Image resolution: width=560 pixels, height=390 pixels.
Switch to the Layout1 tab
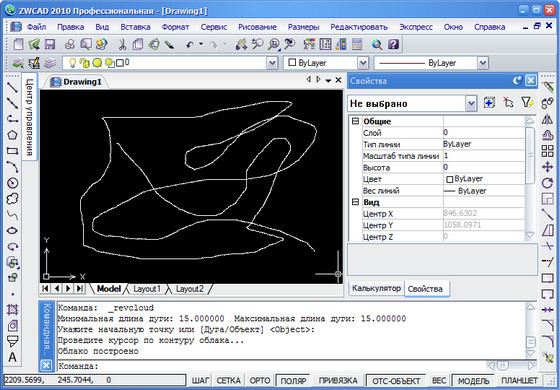click(147, 289)
